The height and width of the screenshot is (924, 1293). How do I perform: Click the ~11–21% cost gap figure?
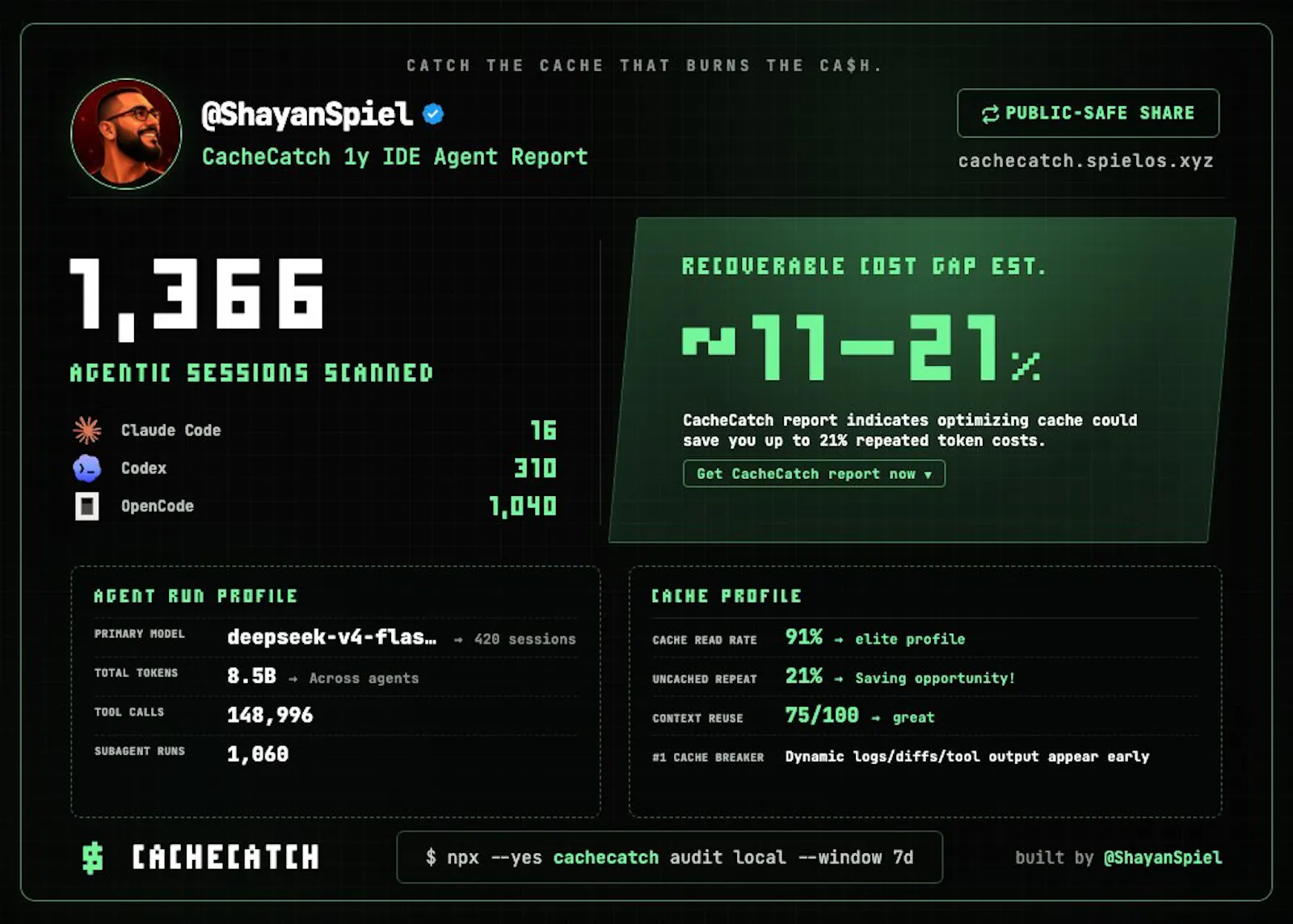[861, 347]
